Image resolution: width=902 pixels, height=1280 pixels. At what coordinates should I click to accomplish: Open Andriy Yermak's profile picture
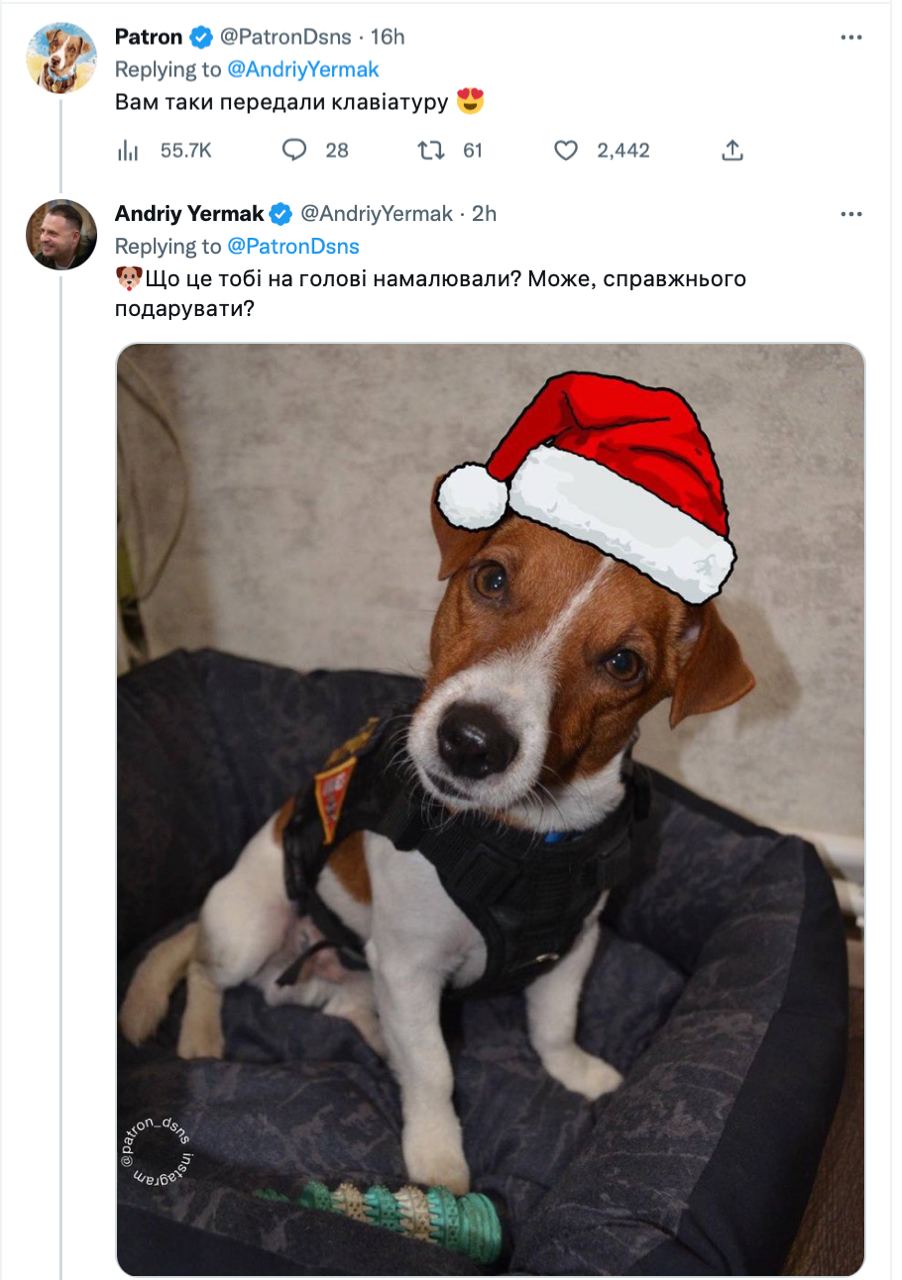tap(61, 235)
